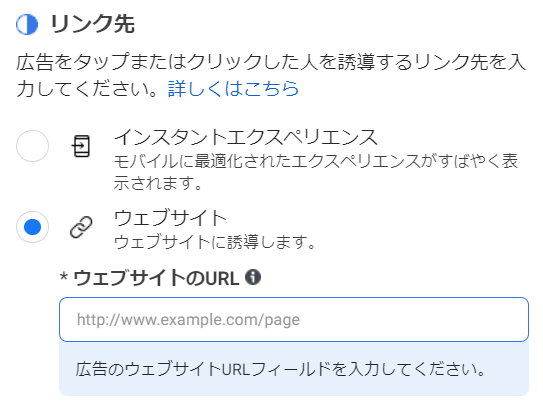Click the half-filled circle icon beside リンク先
The image size is (543, 409).
click(x=27, y=25)
